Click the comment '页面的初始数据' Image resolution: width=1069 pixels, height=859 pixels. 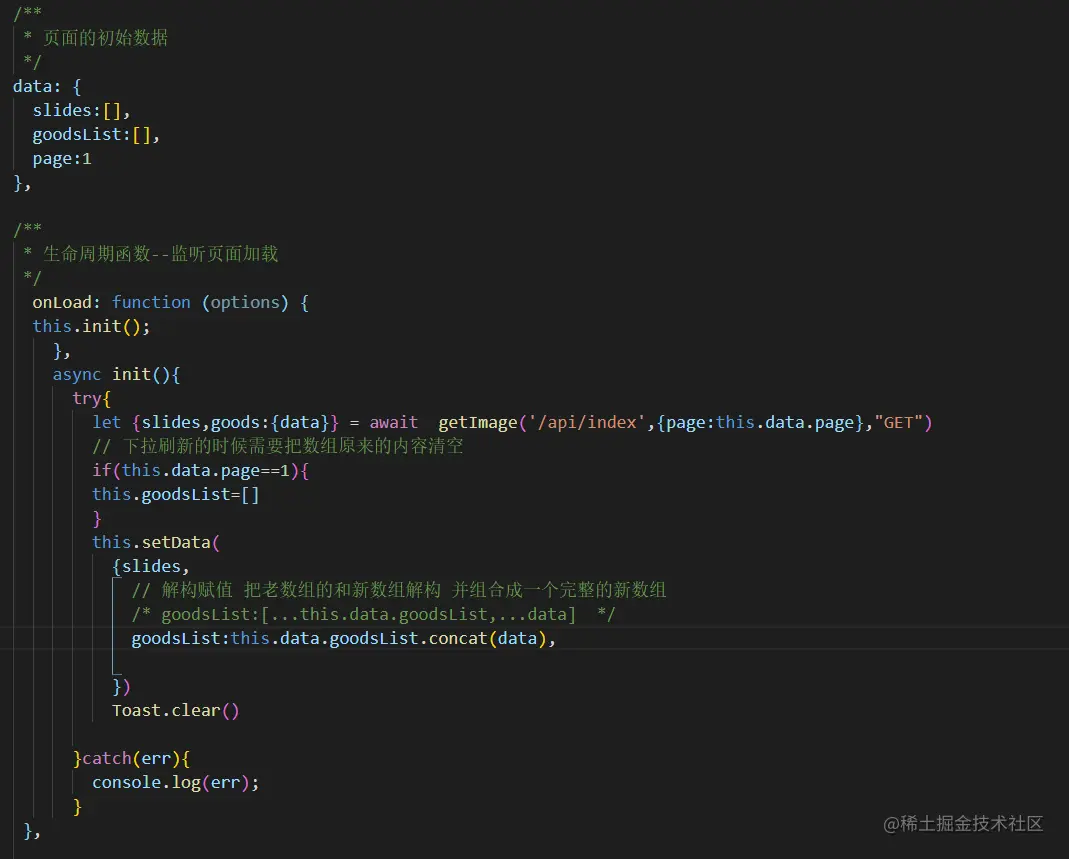(x=106, y=37)
